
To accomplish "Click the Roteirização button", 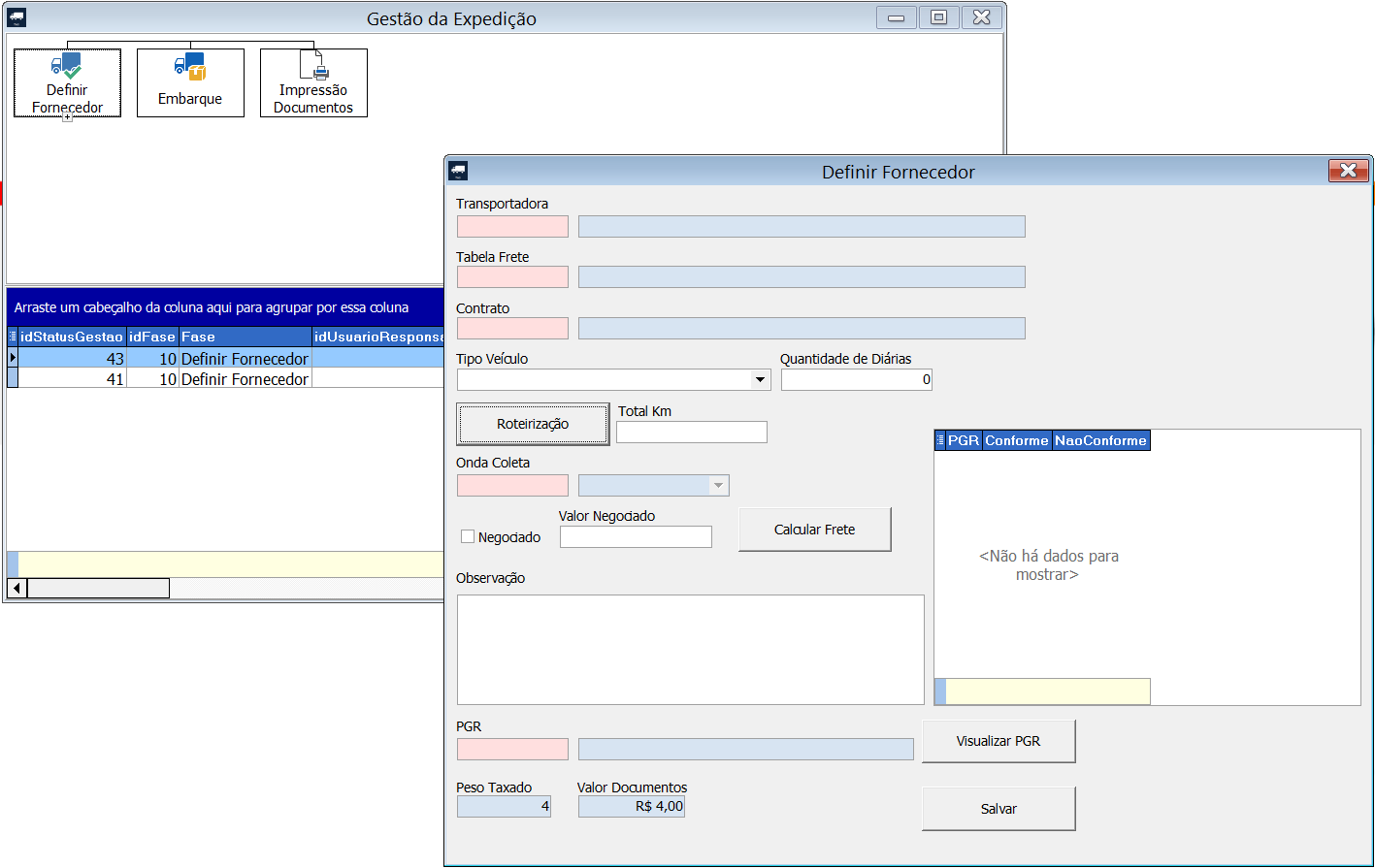I will (x=533, y=424).
